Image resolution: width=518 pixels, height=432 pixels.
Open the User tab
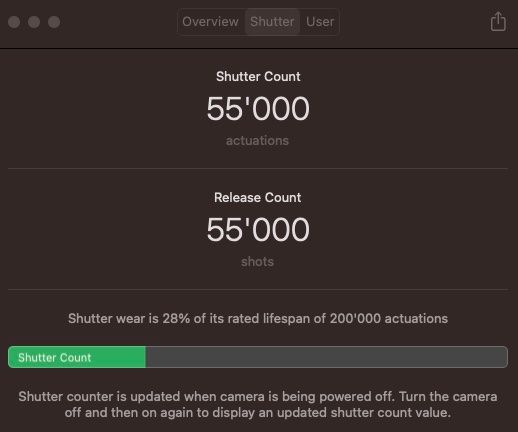coord(320,22)
